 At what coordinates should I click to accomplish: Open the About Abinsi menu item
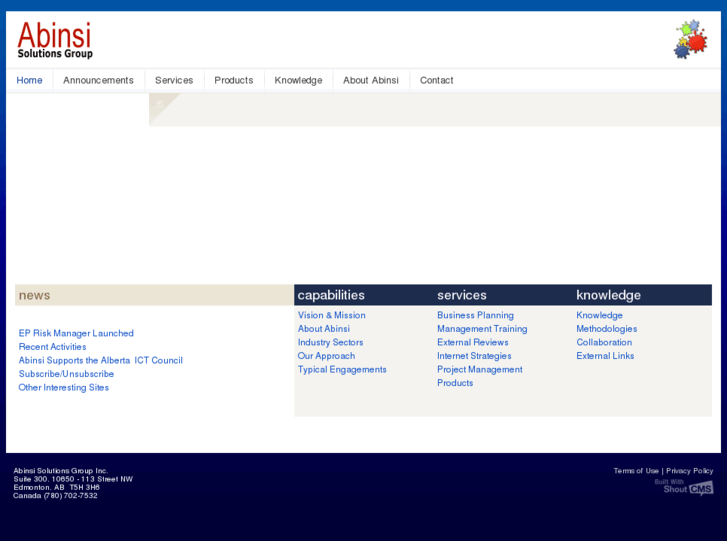tap(370, 80)
